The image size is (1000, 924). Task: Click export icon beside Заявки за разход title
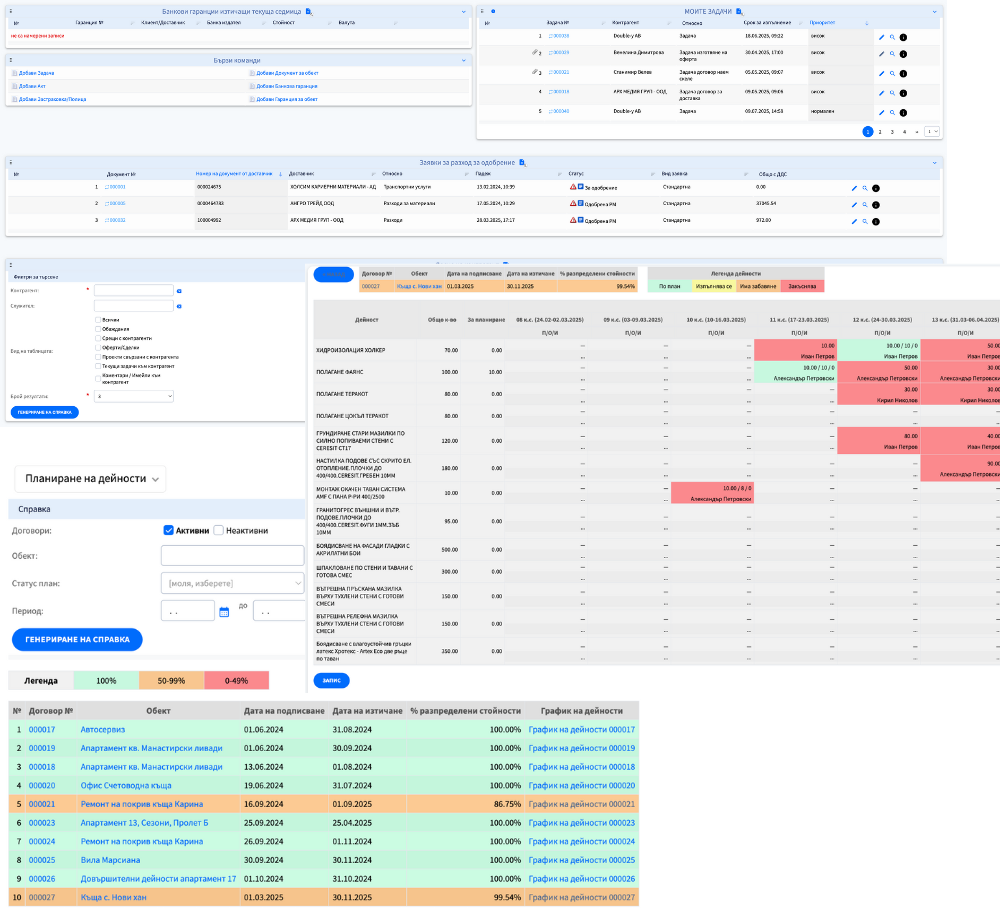click(x=522, y=162)
